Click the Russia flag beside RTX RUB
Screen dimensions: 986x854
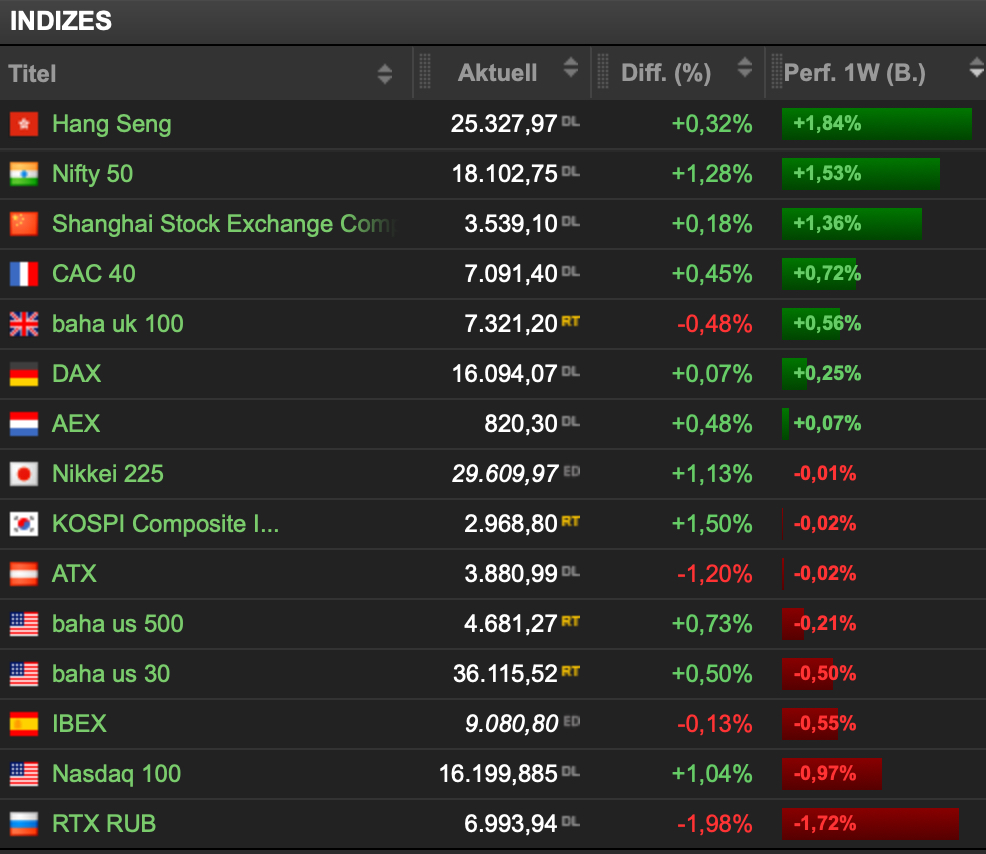coord(24,824)
